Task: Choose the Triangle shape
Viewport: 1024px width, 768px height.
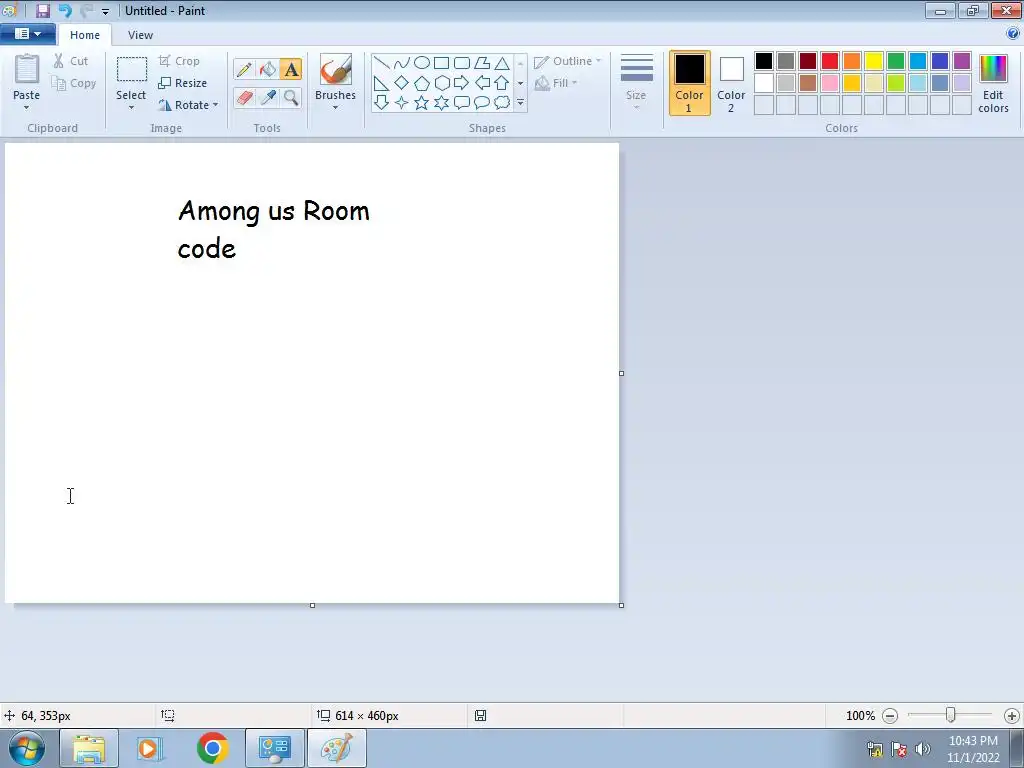Action: [x=502, y=63]
